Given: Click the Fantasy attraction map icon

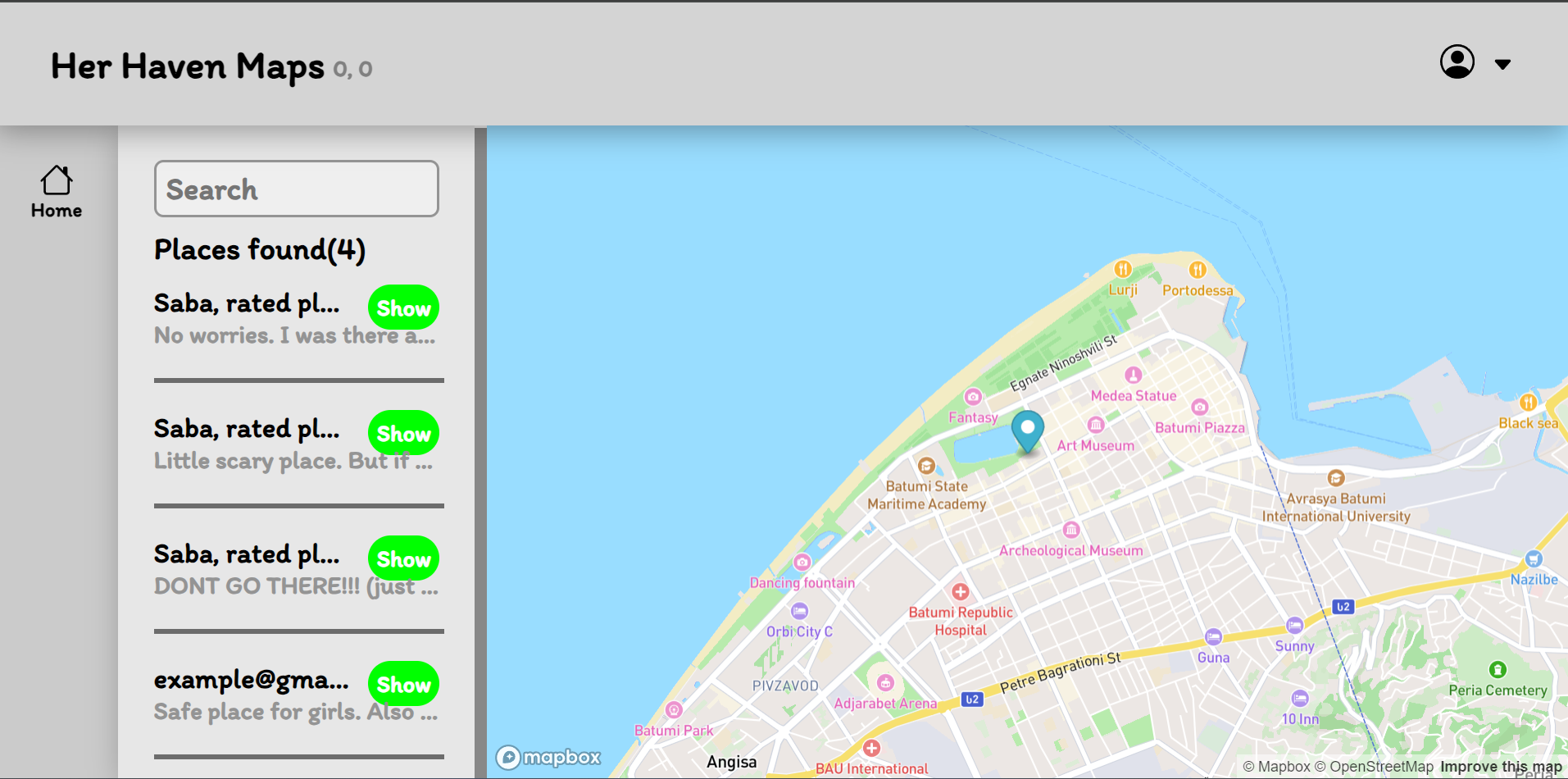Looking at the screenshot, I should pos(973,397).
